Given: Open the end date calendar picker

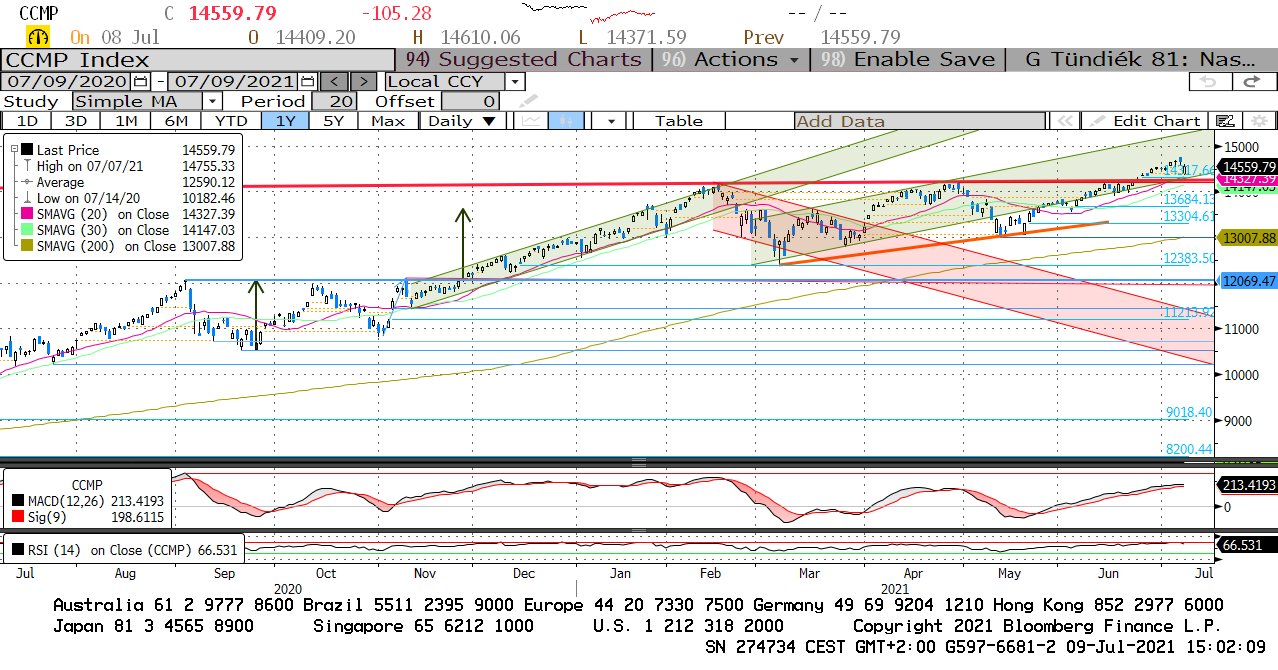Looking at the screenshot, I should pos(307,81).
